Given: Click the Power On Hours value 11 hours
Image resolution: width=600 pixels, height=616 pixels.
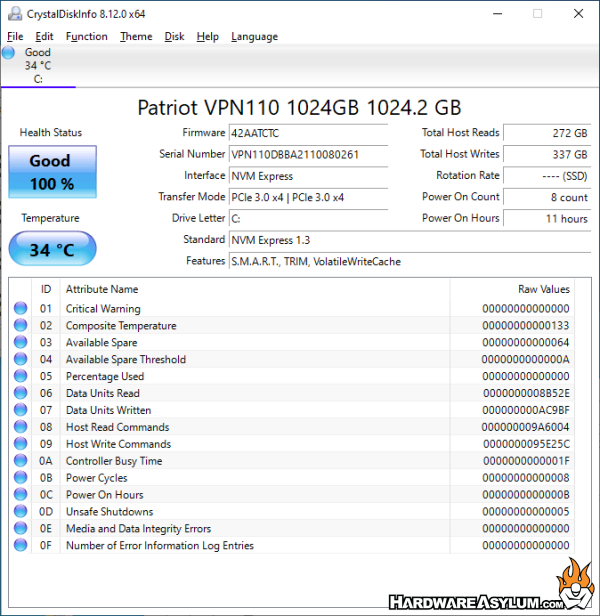Looking at the screenshot, I should coord(547,218).
